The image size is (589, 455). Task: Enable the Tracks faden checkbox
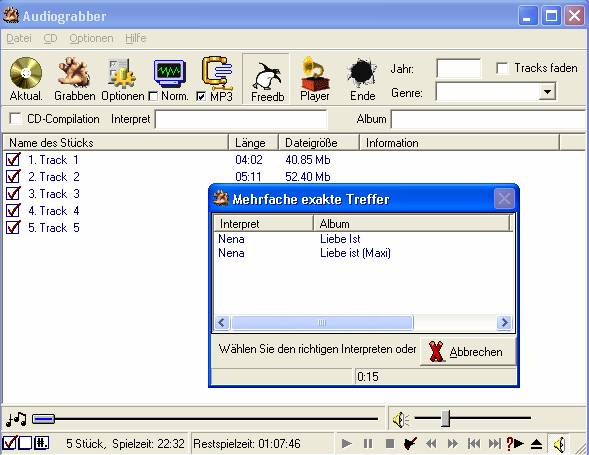(502, 68)
